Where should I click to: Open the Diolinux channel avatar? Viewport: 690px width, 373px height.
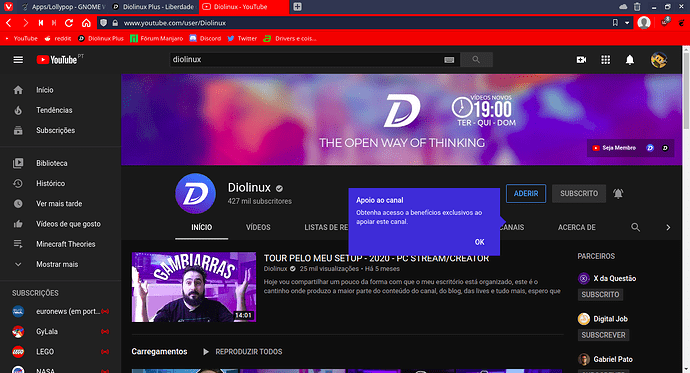click(195, 194)
